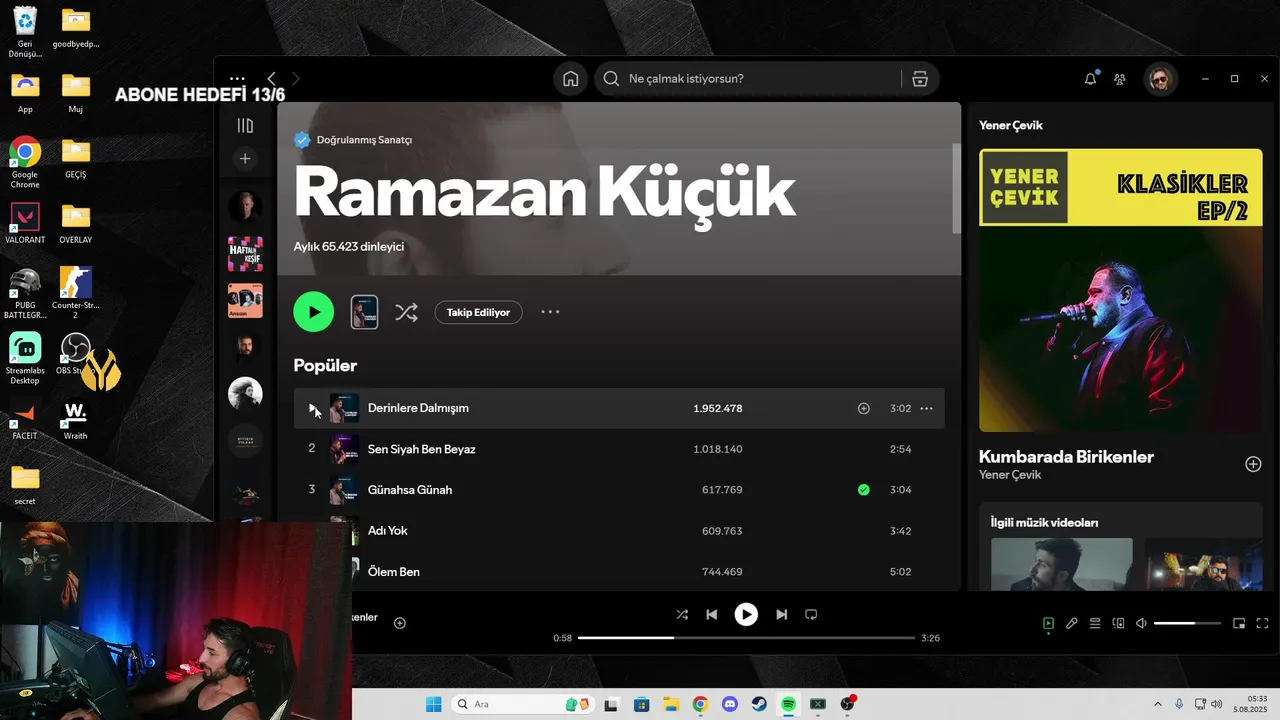Screen dimensions: 1280x720
Task: Seek on the song progress bar
Action: pos(746,638)
